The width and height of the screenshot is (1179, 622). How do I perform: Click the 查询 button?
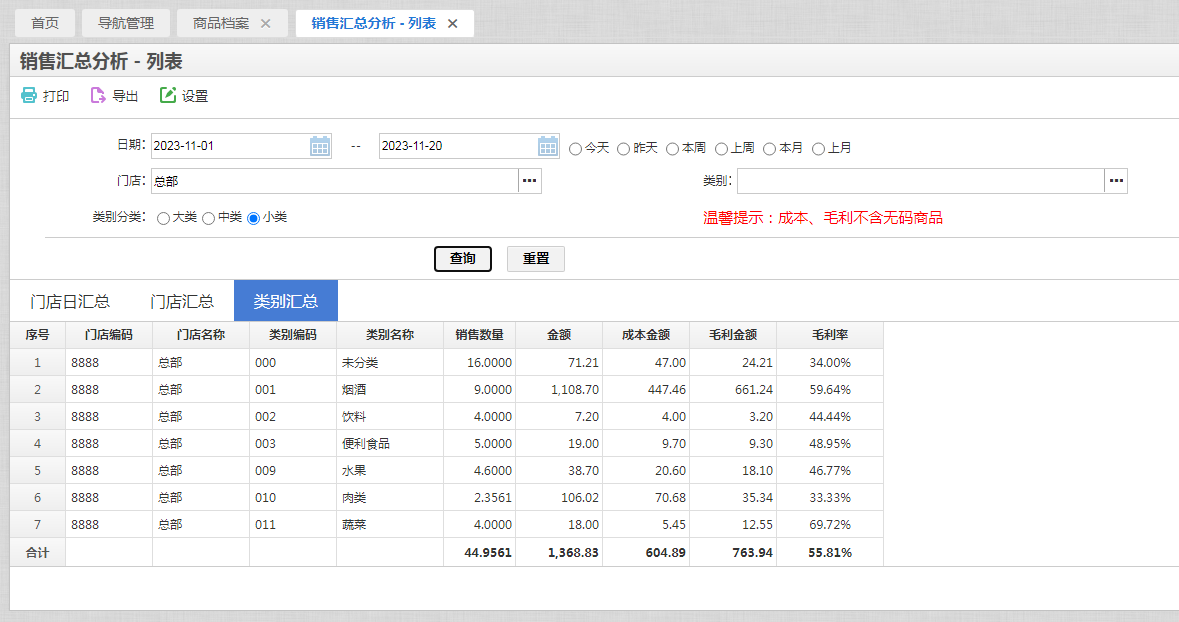point(462,259)
